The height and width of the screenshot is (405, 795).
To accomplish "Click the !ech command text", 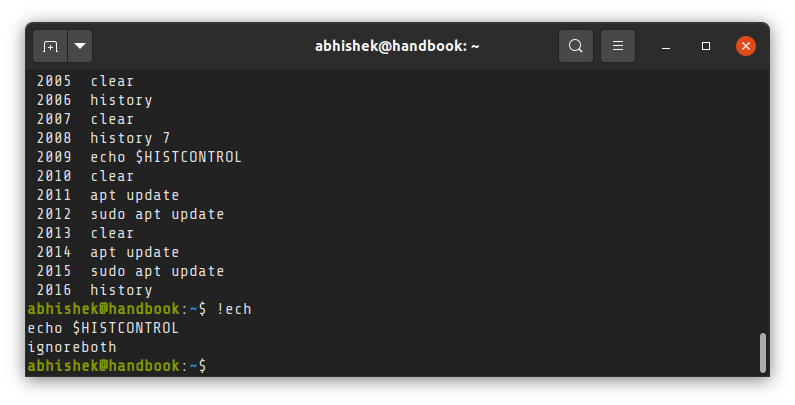I will (234, 309).
